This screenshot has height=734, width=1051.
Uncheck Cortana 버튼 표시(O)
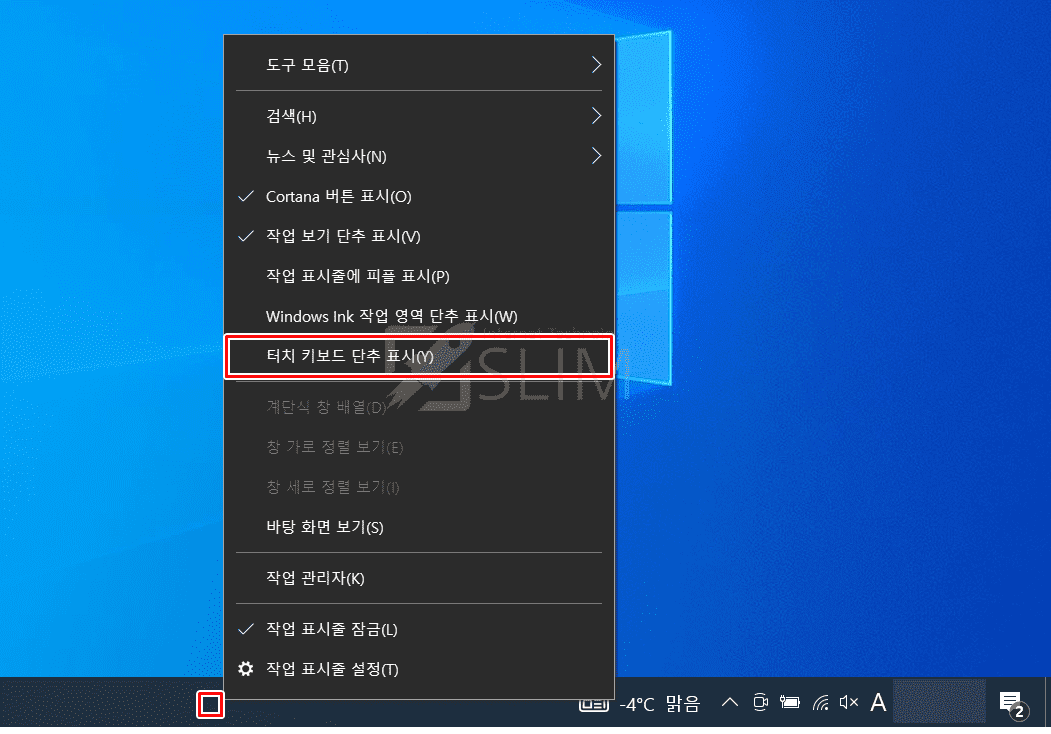tap(419, 196)
